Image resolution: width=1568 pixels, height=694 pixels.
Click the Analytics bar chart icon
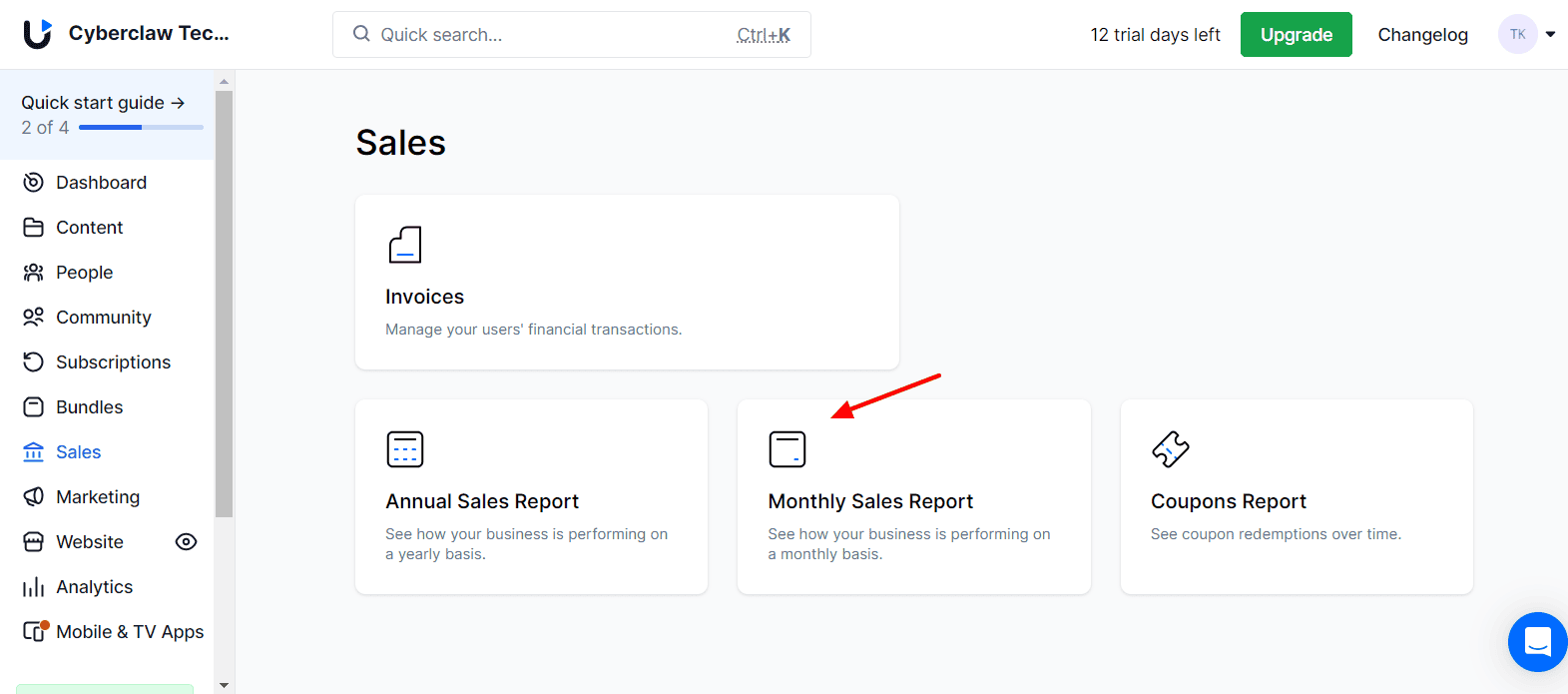[34, 587]
